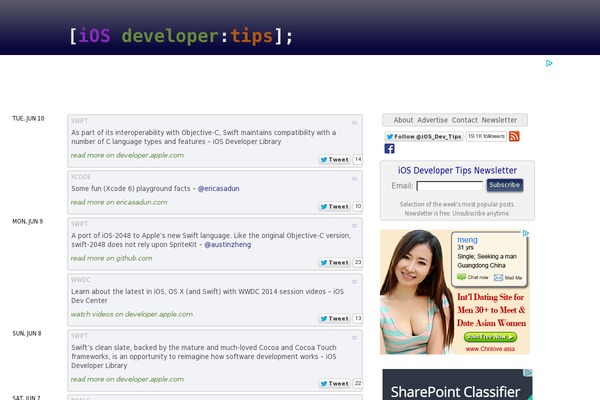Viewport: 600px width, 400px height.
Task: Open the Newsletter page
Action: 499,120
